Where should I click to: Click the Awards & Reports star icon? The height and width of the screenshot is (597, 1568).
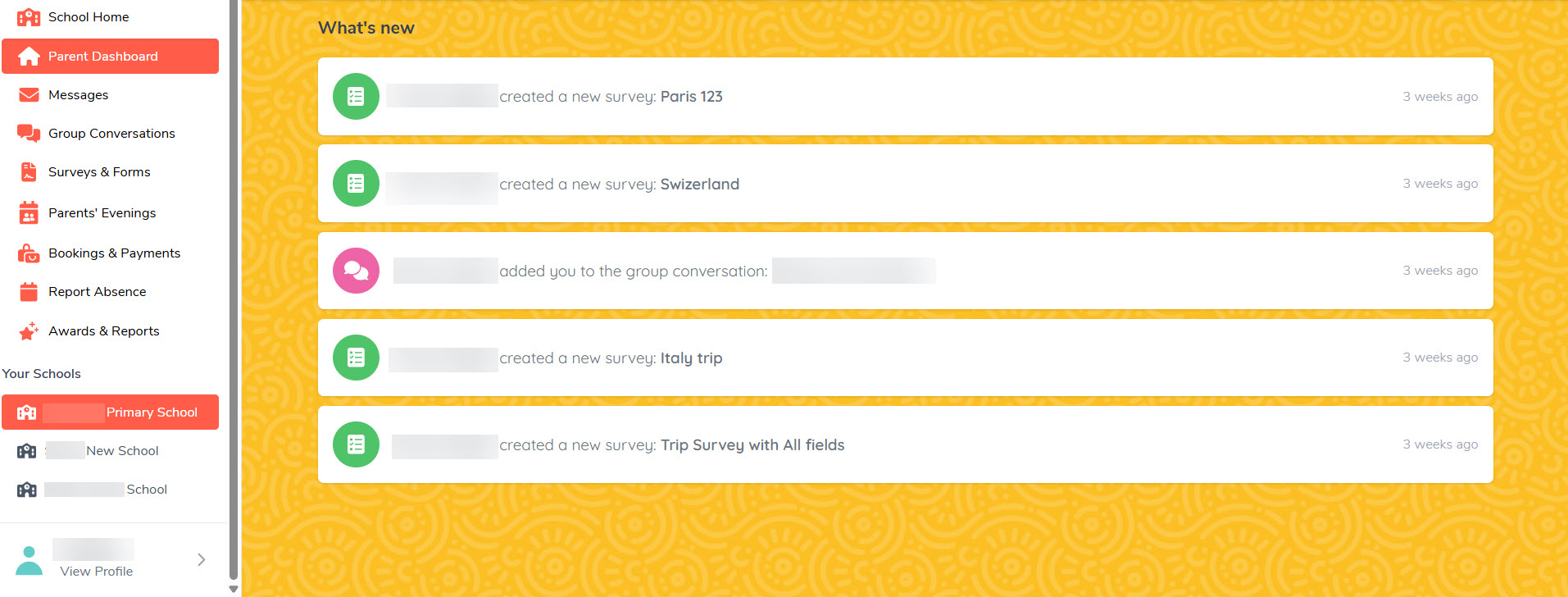point(29,331)
